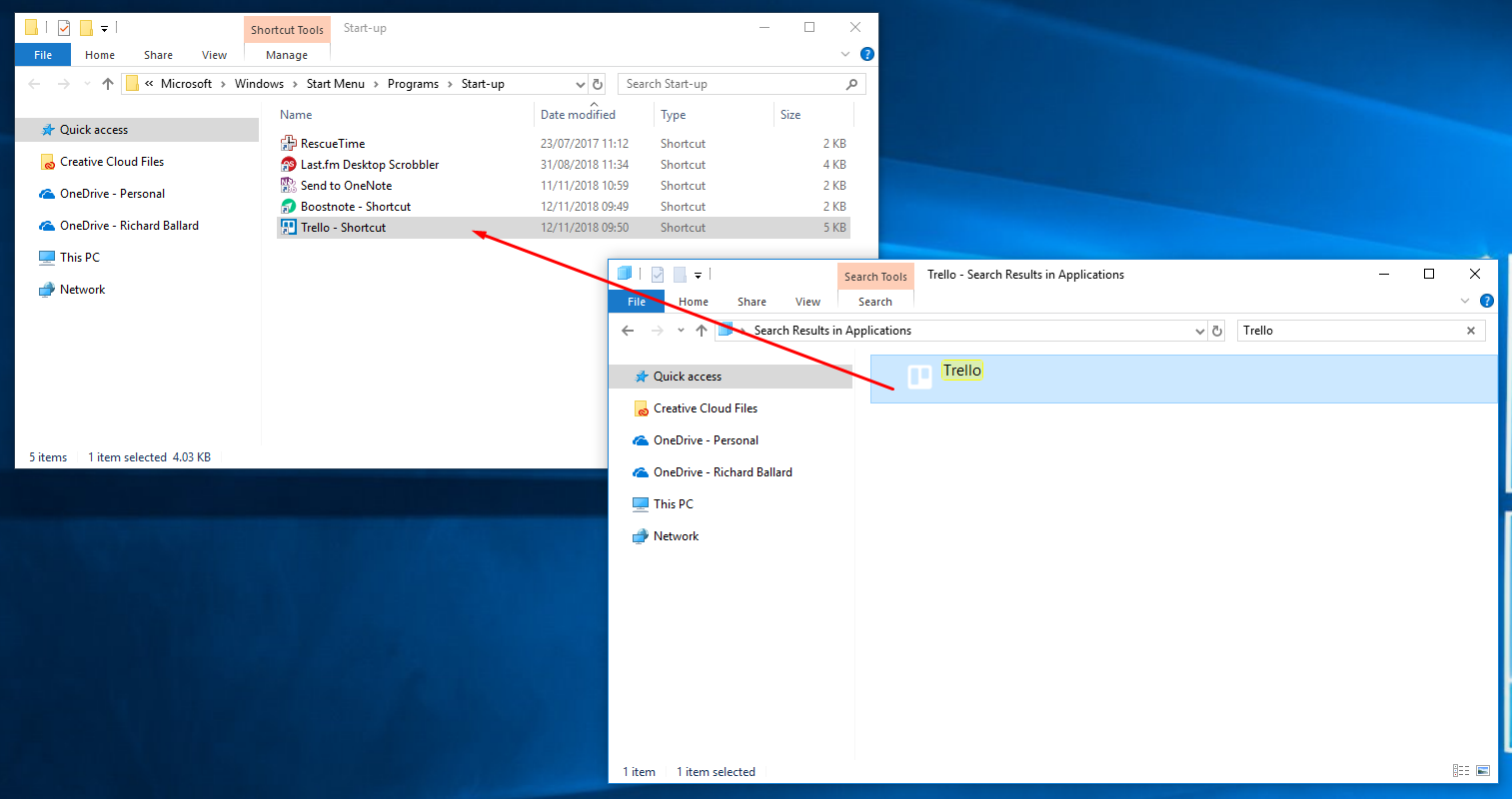Open the View tab in Trello search window
Image resolution: width=1512 pixels, height=799 pixels.
[807, 302]
